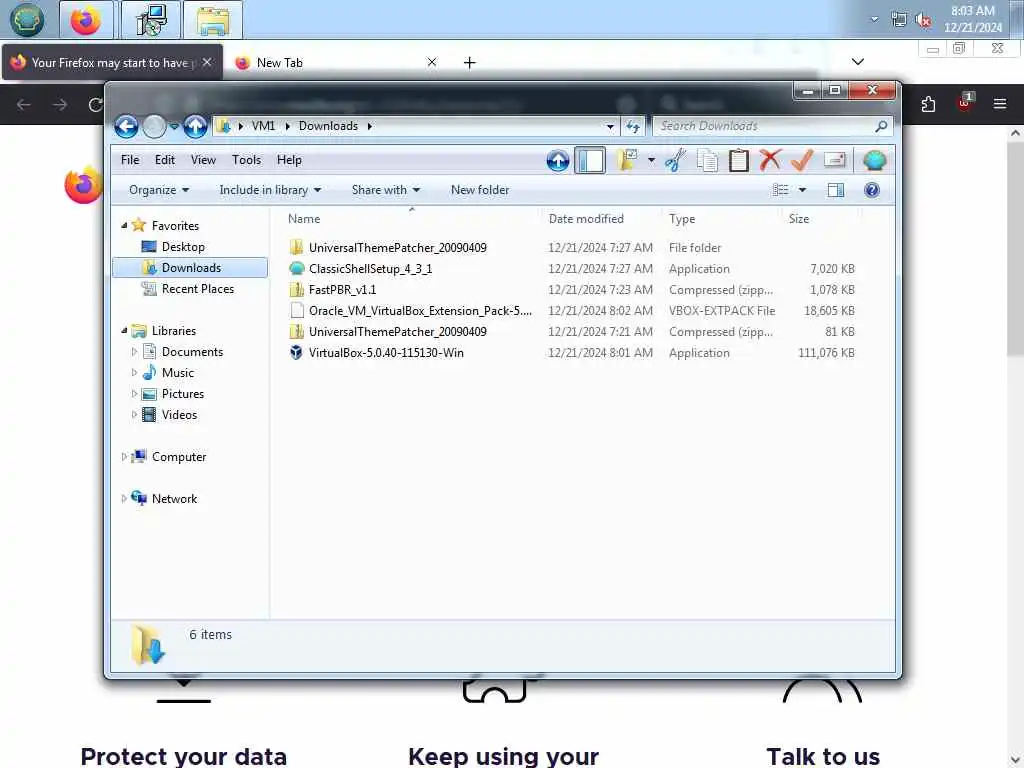
Task: Click the Downloads breadcrumb in address bar
Action: [328, 126]
